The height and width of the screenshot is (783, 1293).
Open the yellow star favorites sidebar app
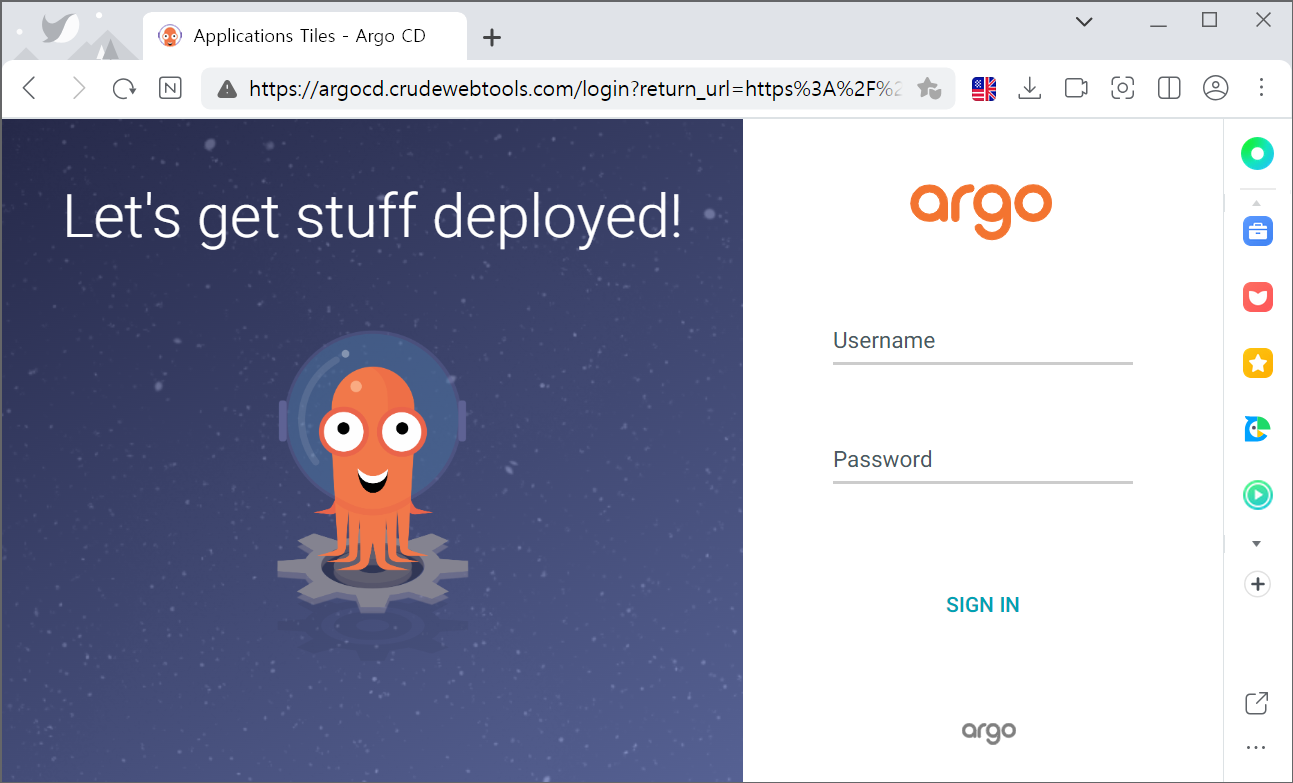(1257, 363)
